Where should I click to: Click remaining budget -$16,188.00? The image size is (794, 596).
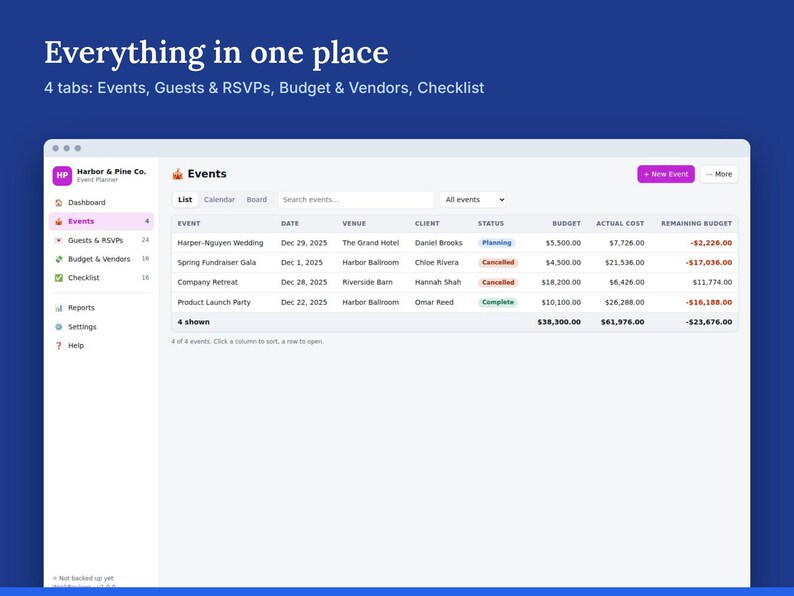pyautogui.click(x=709, y=302)
